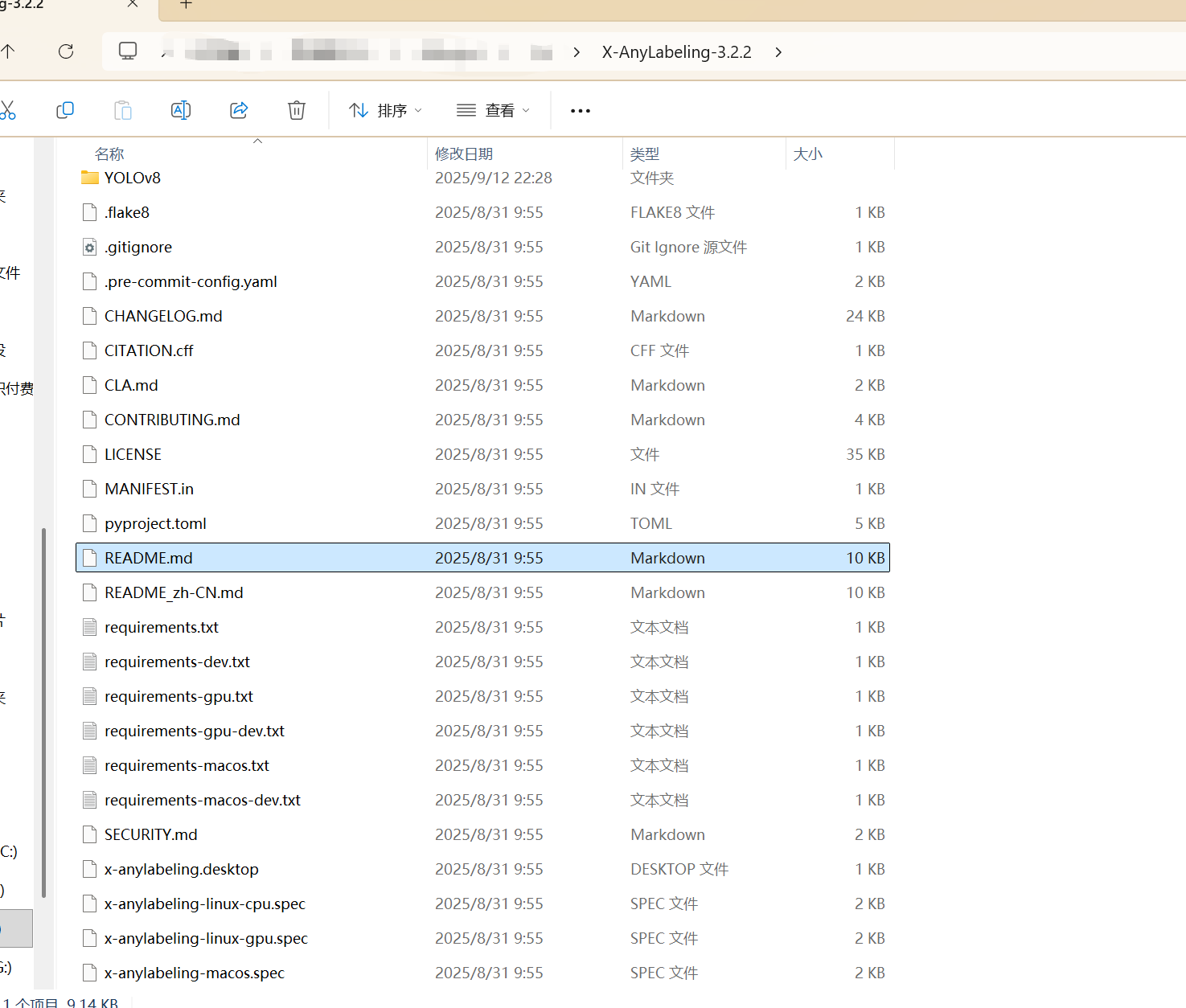Select CITATION.cff file
This screenshot has height=1008, width=1186.
482,350
